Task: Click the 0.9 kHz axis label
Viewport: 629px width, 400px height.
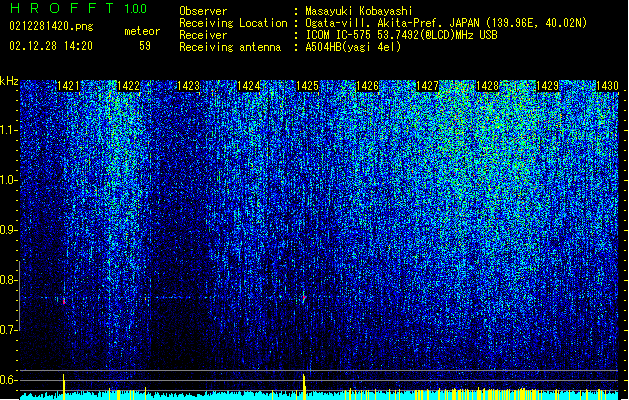Action: [8, 230]
